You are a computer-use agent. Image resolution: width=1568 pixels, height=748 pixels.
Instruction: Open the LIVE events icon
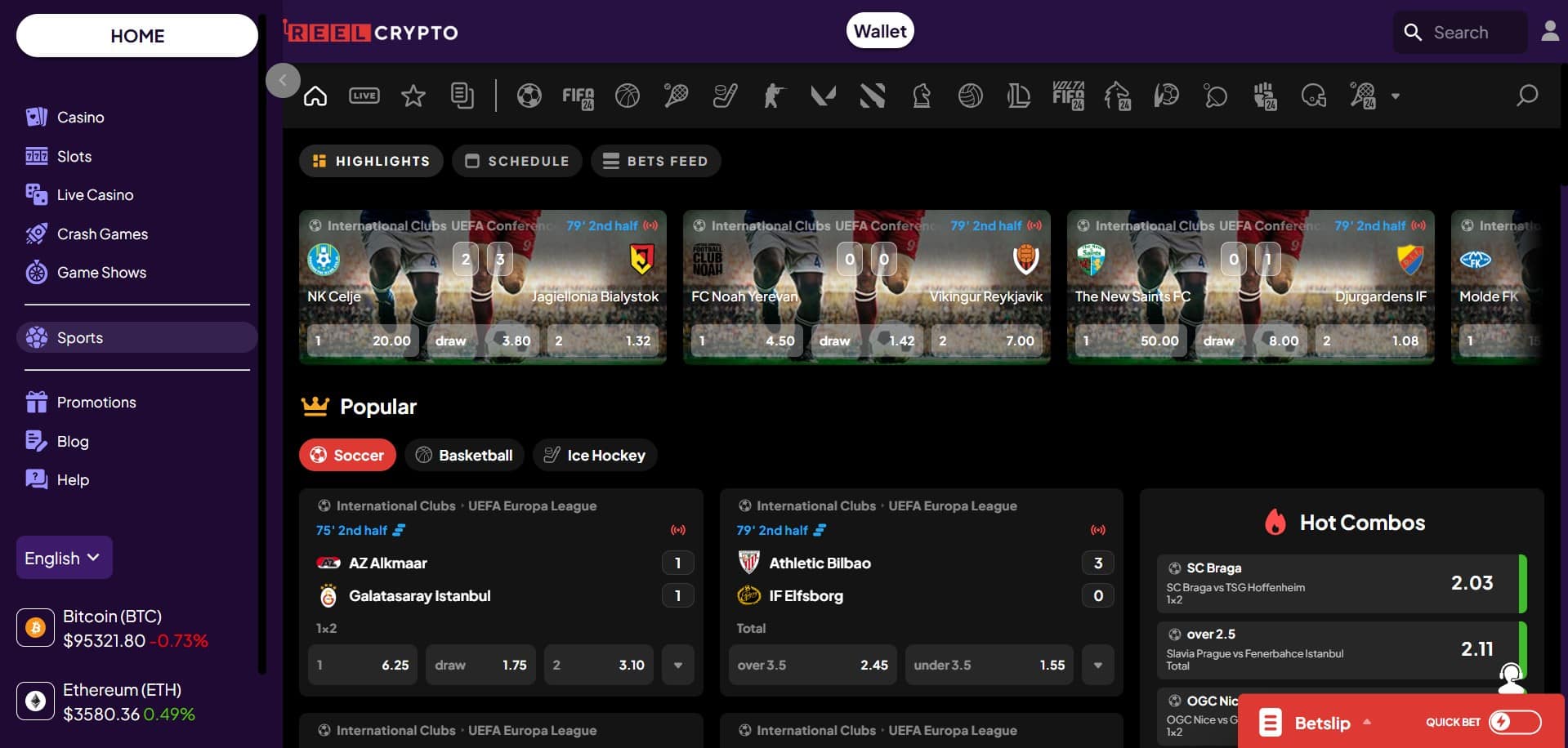coord(364,96)
